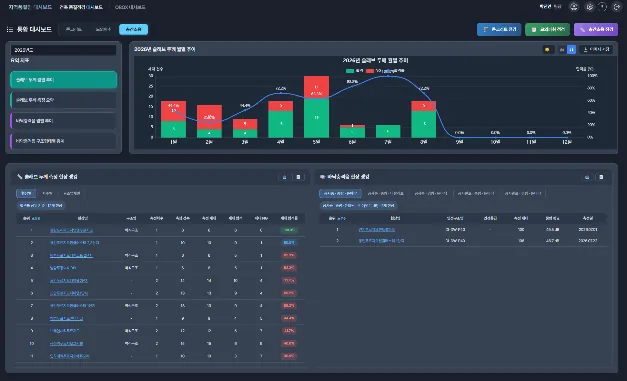Image resolution: width=627 pixels, height=381 pixels.
Task: Toggle the green legend swatch in chart
Action: 350,71
